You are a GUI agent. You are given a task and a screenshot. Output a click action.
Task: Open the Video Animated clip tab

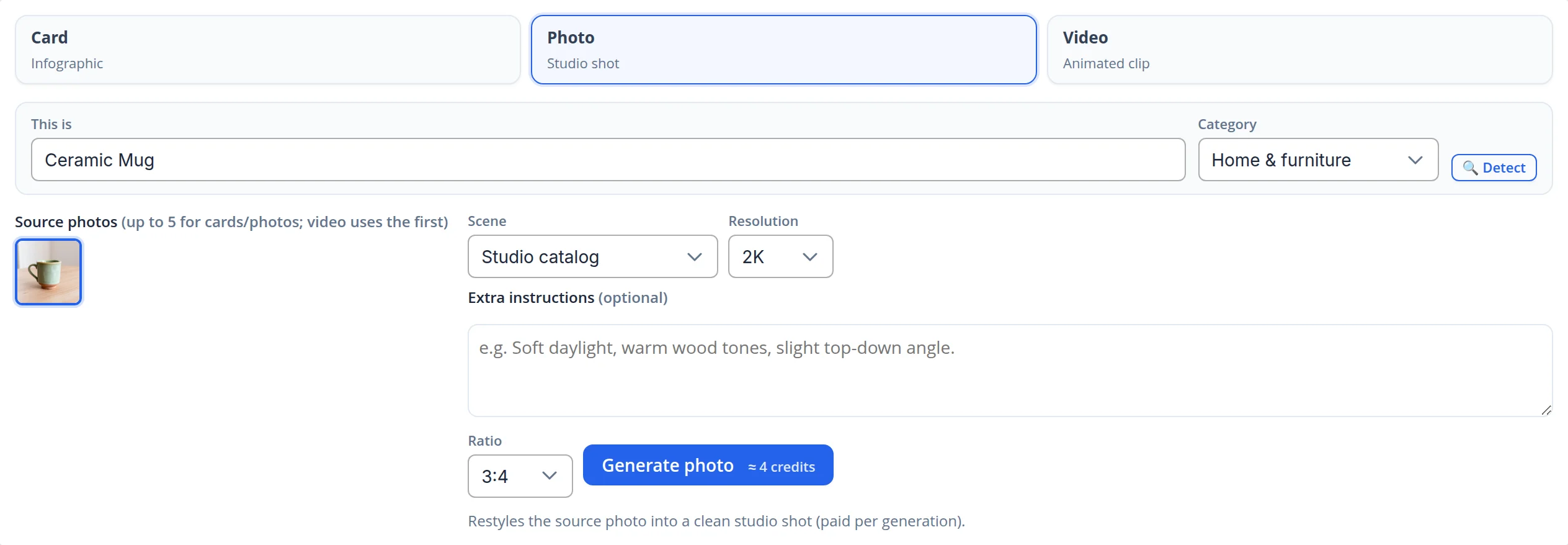pos(1299,50)
